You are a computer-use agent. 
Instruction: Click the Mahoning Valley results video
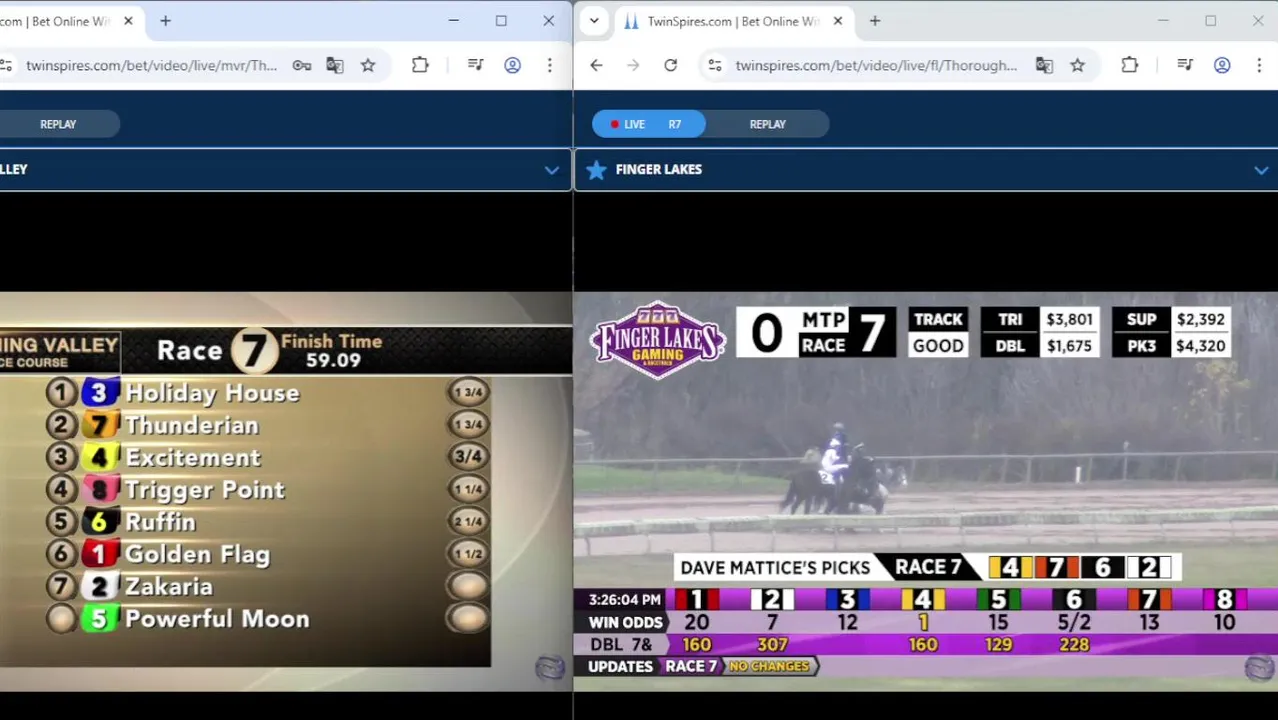285,490
